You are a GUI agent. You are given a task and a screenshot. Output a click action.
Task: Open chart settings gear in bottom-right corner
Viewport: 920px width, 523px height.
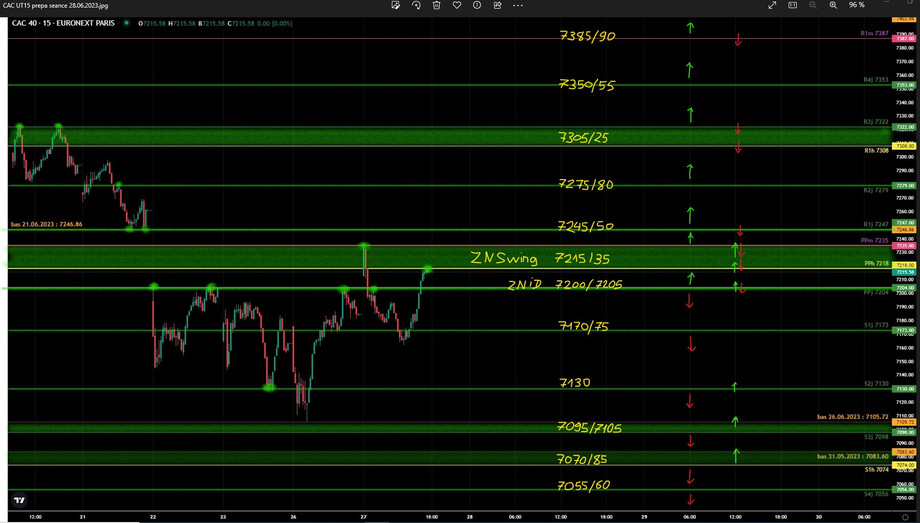pos(905,517)
